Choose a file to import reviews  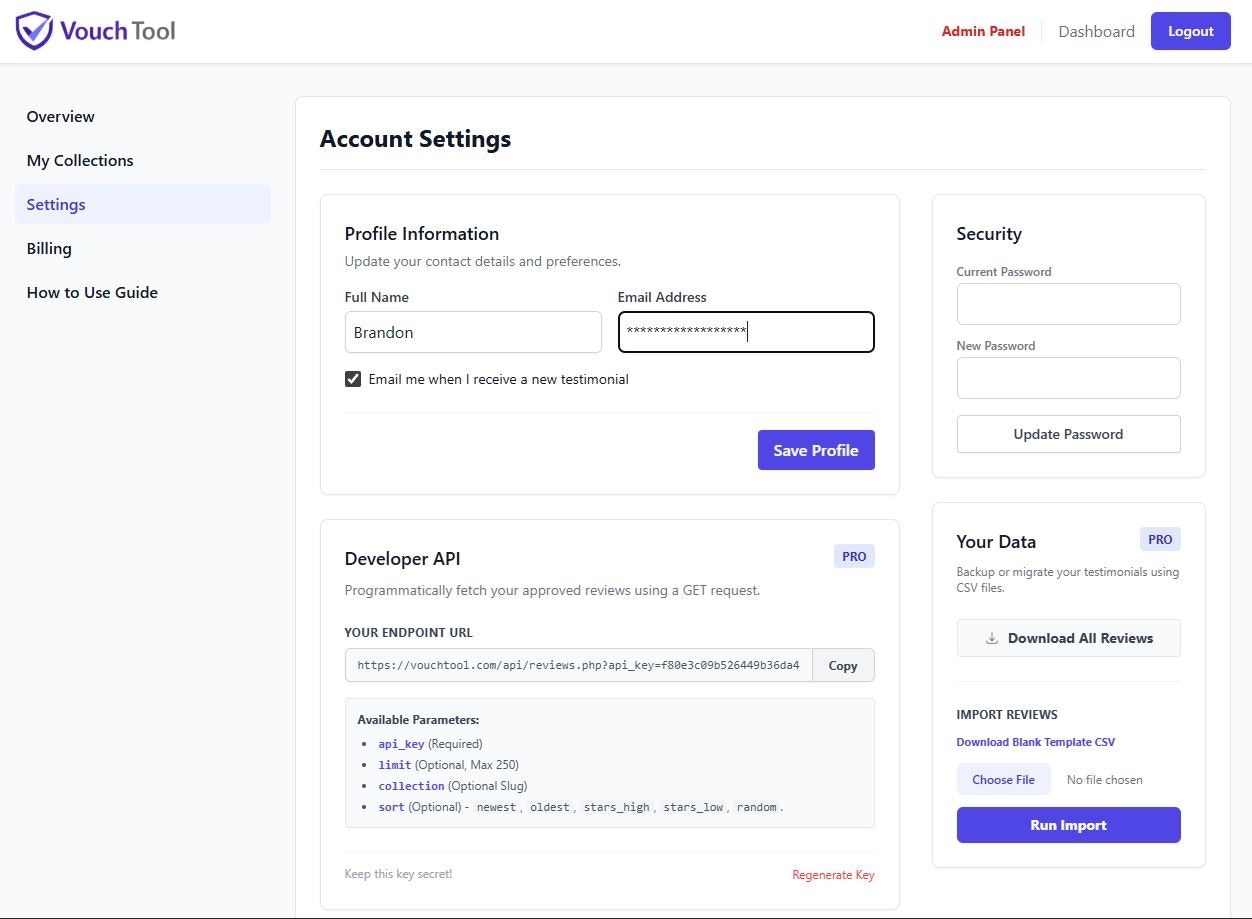pos(1003,779)
